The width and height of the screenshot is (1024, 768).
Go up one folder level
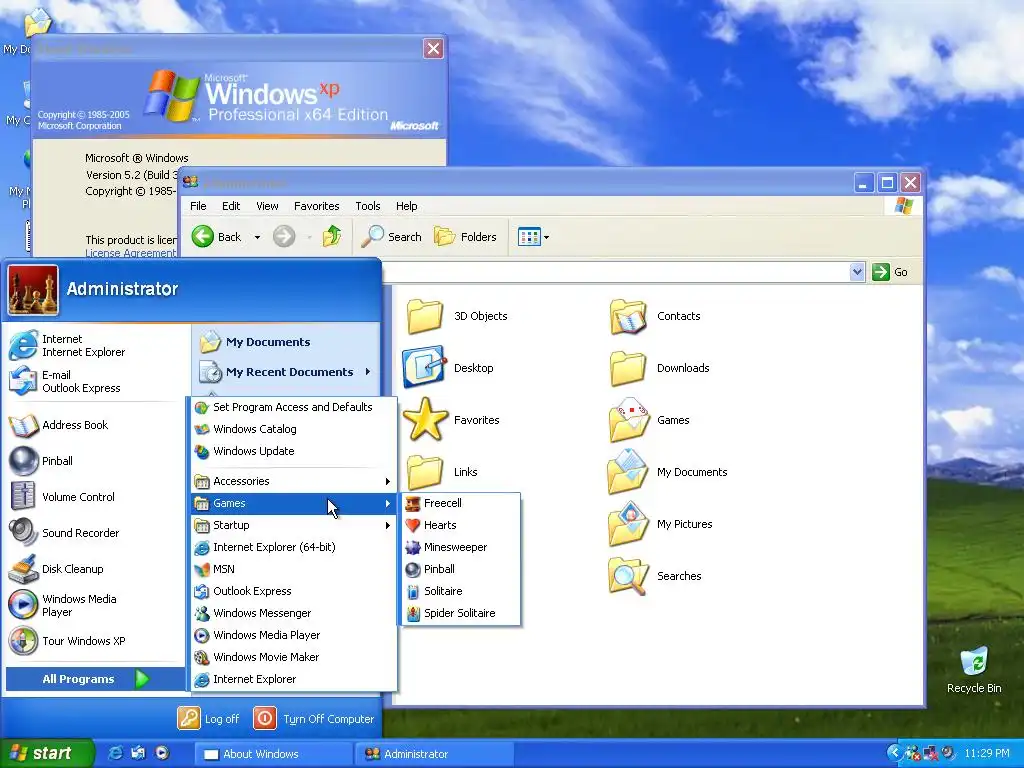coord(332,236)
